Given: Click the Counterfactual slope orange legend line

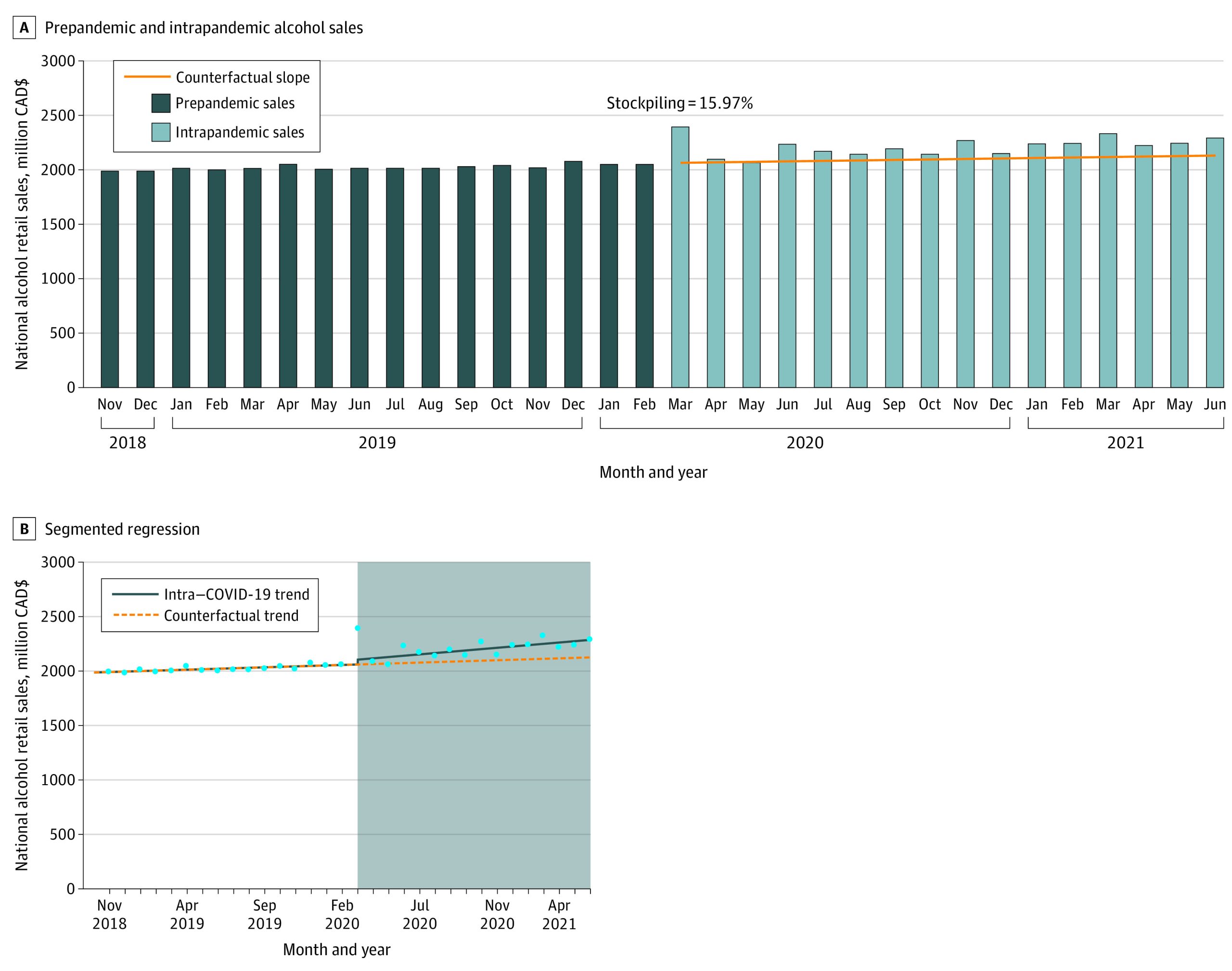Looking at the screenshot, I should (x=147, y=77).
